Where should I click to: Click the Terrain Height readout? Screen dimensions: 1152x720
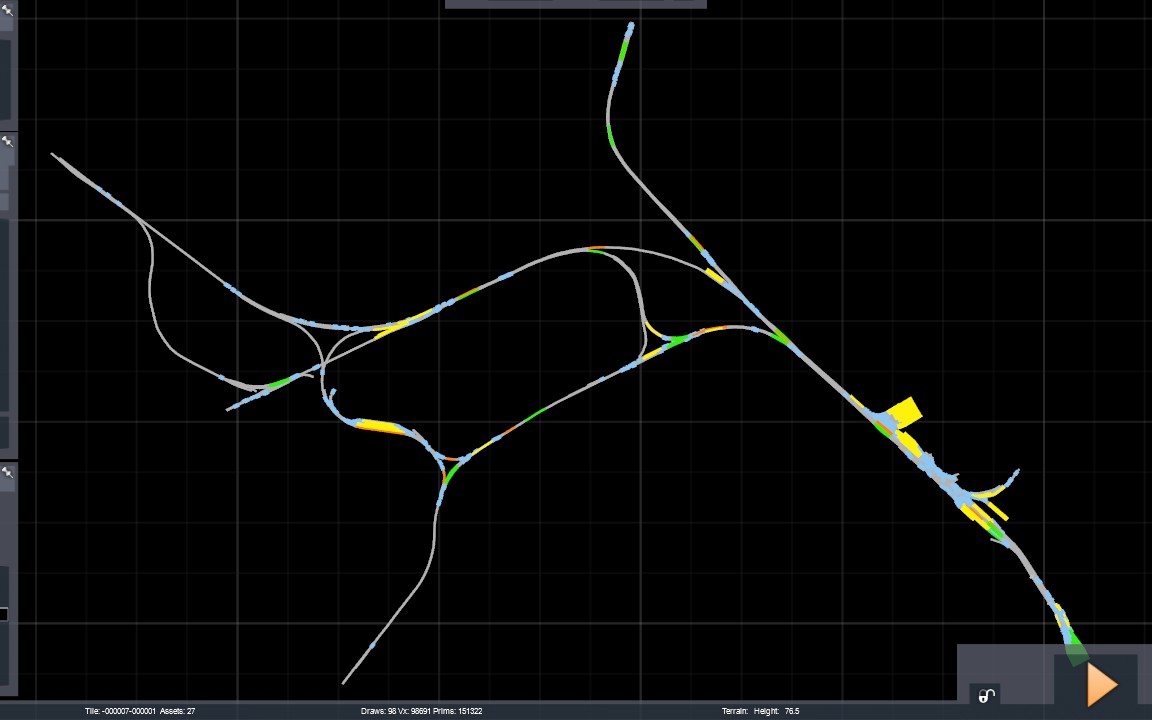(760, 711)
